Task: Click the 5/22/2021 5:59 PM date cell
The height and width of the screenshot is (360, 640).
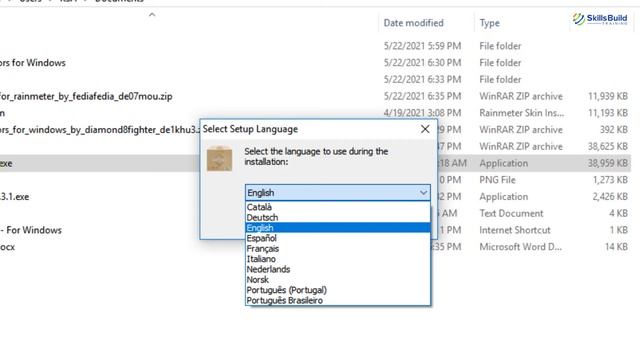Action: (422, 46)
